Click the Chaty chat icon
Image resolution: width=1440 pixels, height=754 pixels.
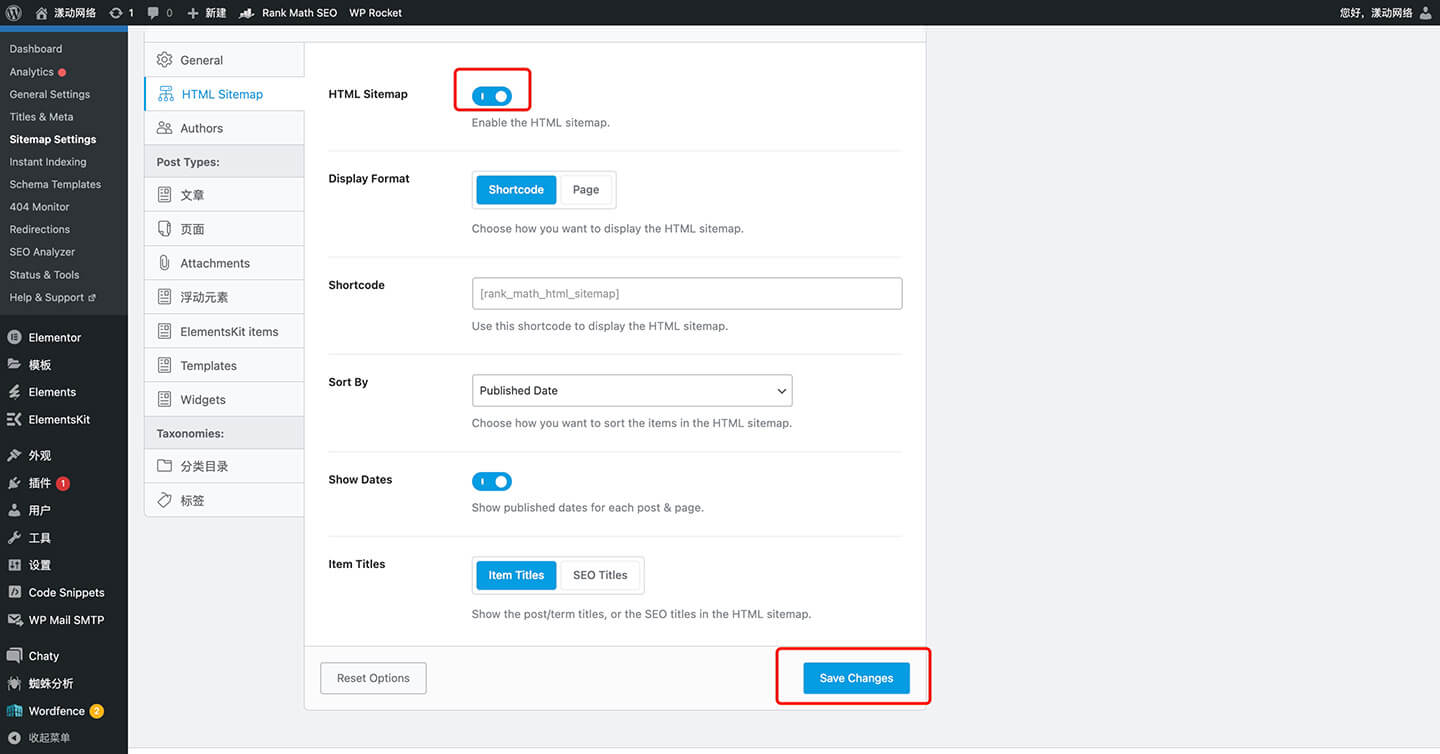14,656
